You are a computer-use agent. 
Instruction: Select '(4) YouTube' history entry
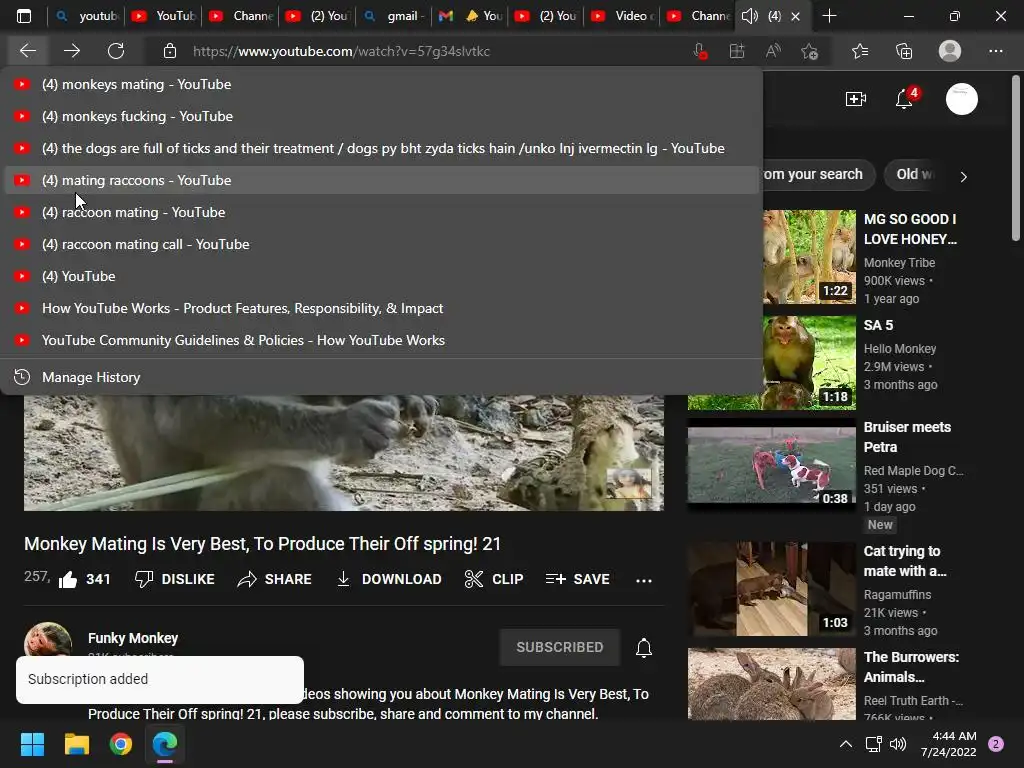click(382, 276)
